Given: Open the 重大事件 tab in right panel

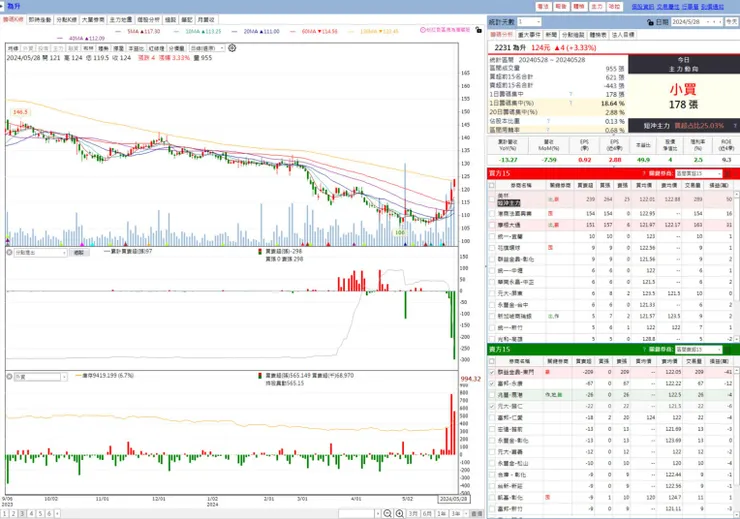Looking at the screenshot, I should tap(529, 35).
